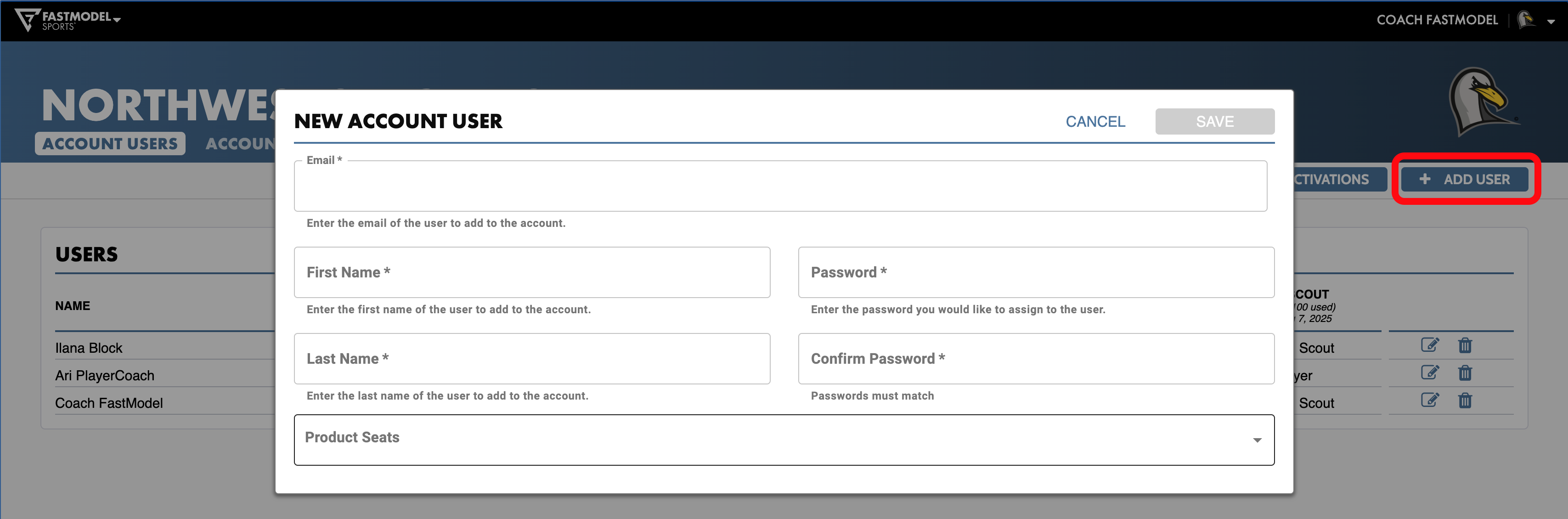The height and width of the screenshot is (519, 1568).
Task: Delete Coach FastModel using the trash icon
Action: point(1465,400)
